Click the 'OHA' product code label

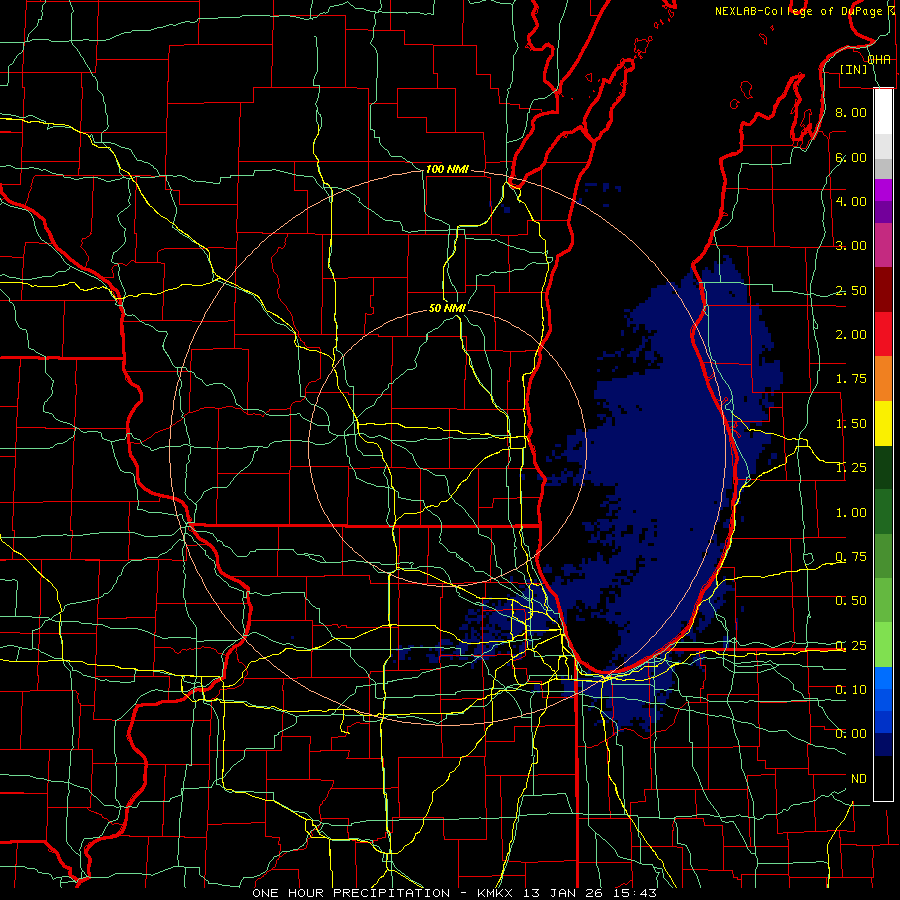point(879,60)
